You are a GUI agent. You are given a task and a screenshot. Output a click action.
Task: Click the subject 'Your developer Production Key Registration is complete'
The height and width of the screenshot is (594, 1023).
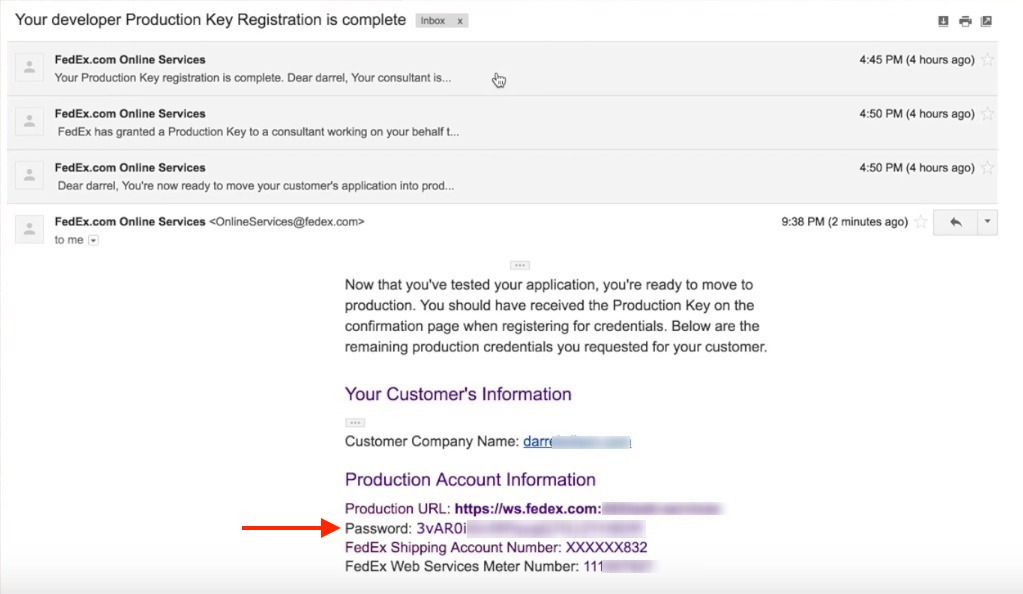(211, 20)
